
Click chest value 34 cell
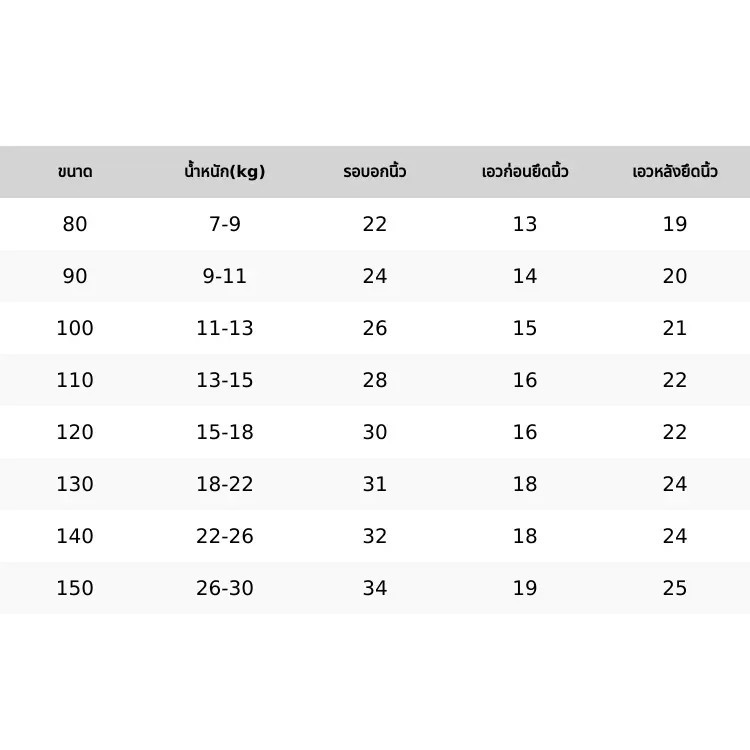(x=375, y=588)
